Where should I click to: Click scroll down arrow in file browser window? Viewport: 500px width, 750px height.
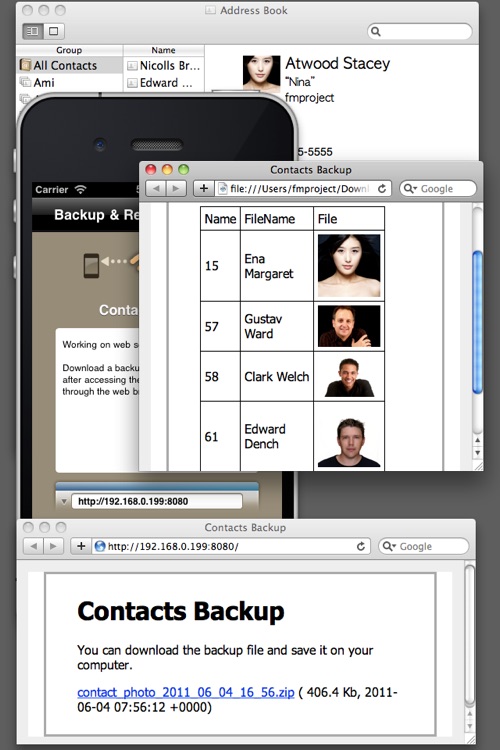(x=478, y=452)
